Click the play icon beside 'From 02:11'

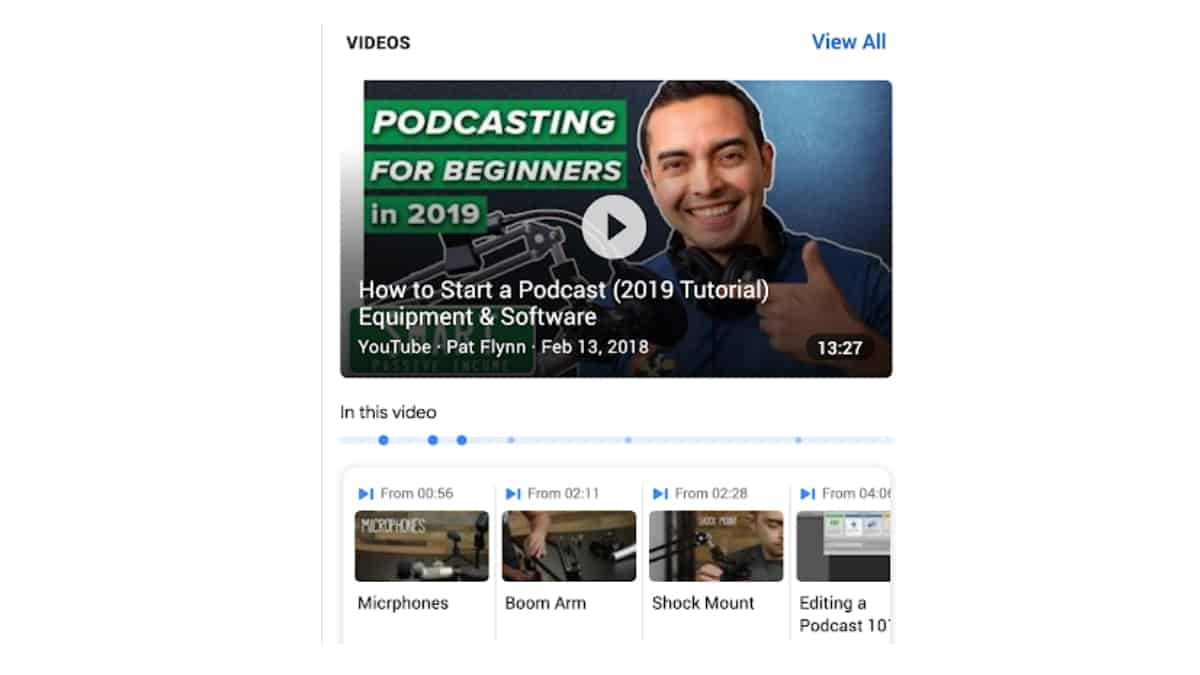[513, 493]
